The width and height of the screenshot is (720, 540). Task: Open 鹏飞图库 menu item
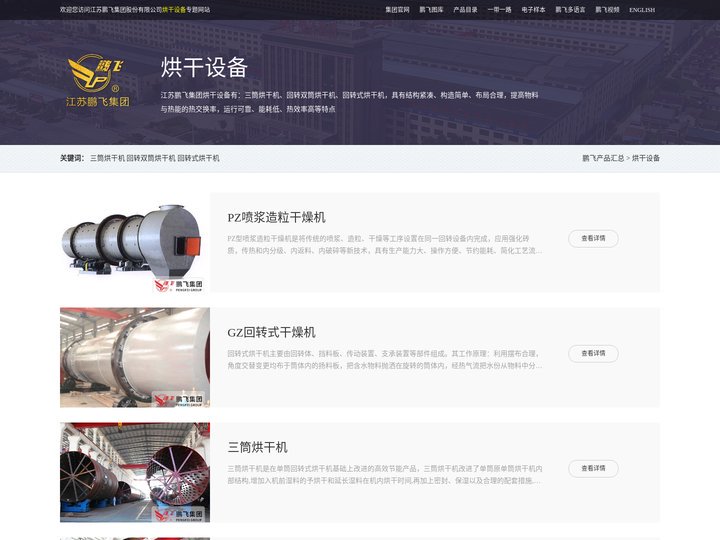pos(431,10)
